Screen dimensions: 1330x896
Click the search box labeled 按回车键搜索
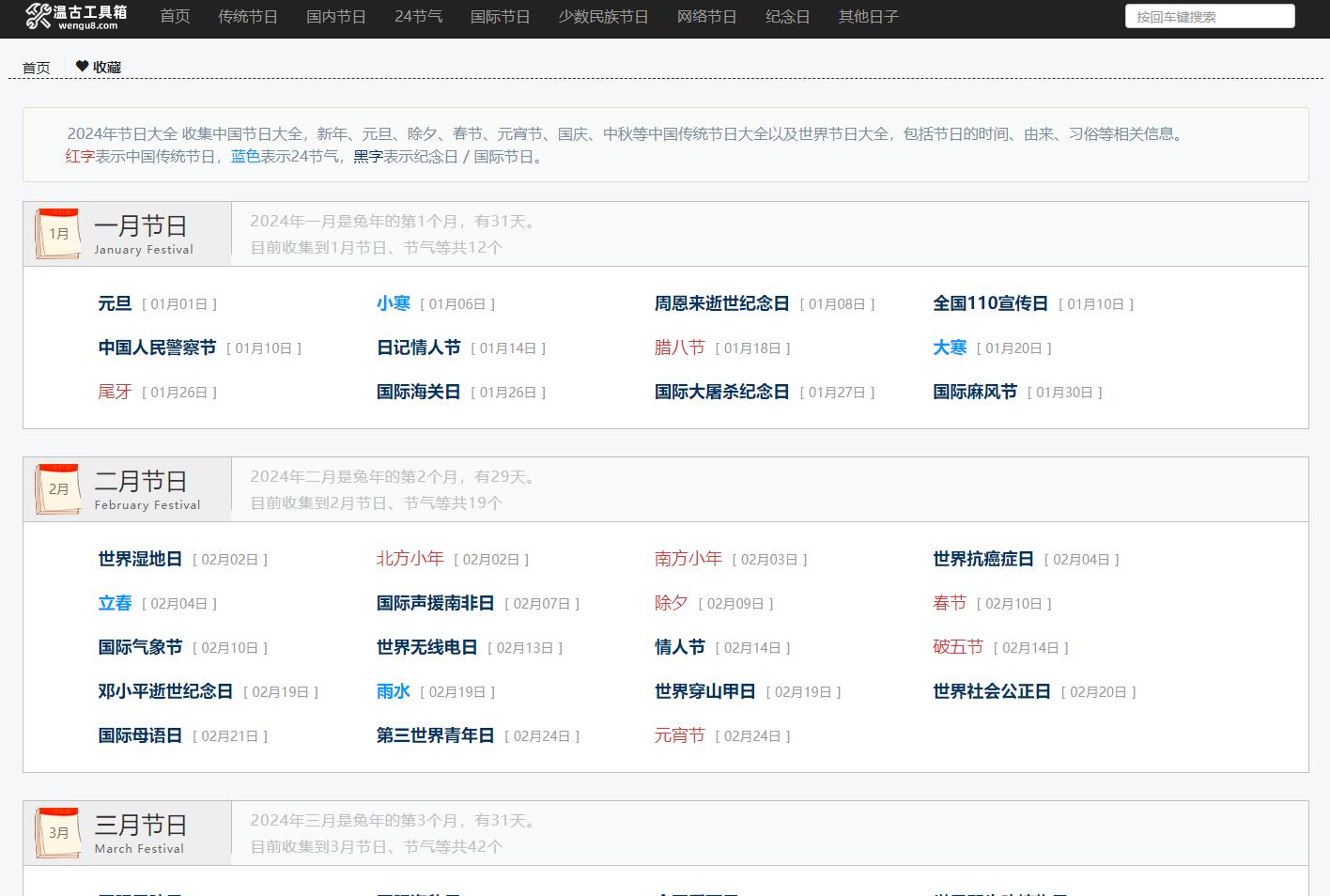point(1209,16)
